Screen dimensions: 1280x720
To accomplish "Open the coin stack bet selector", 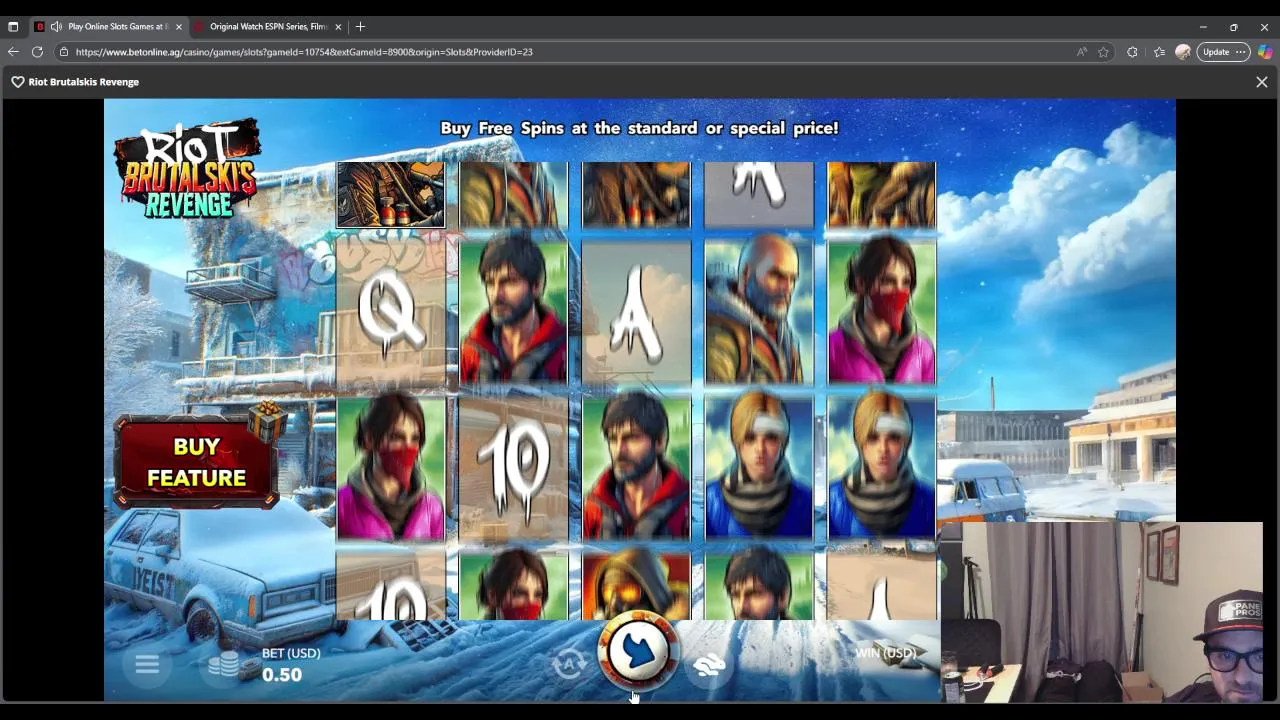I will (x=226, y=665).
